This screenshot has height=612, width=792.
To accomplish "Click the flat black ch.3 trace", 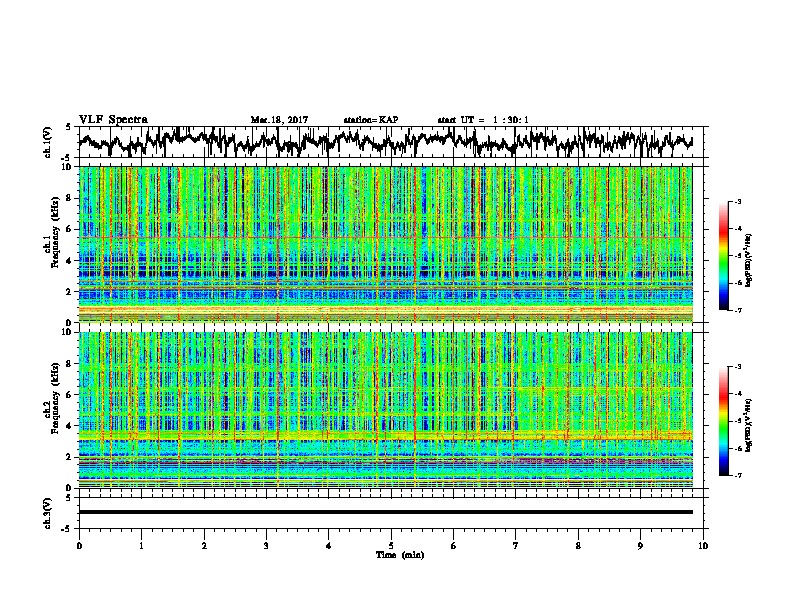I will coord(385,512).
